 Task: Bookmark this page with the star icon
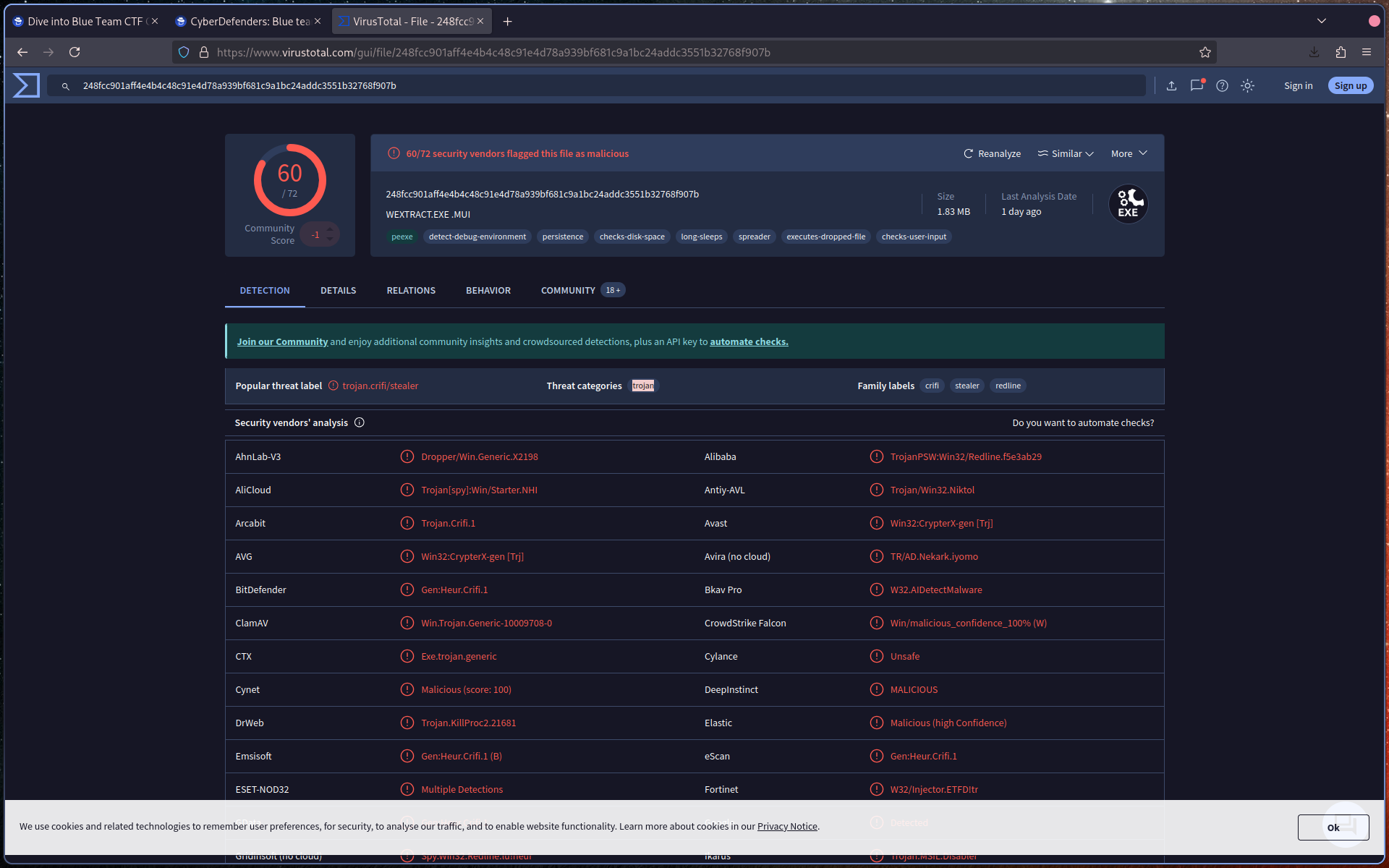pos(1205,52)
